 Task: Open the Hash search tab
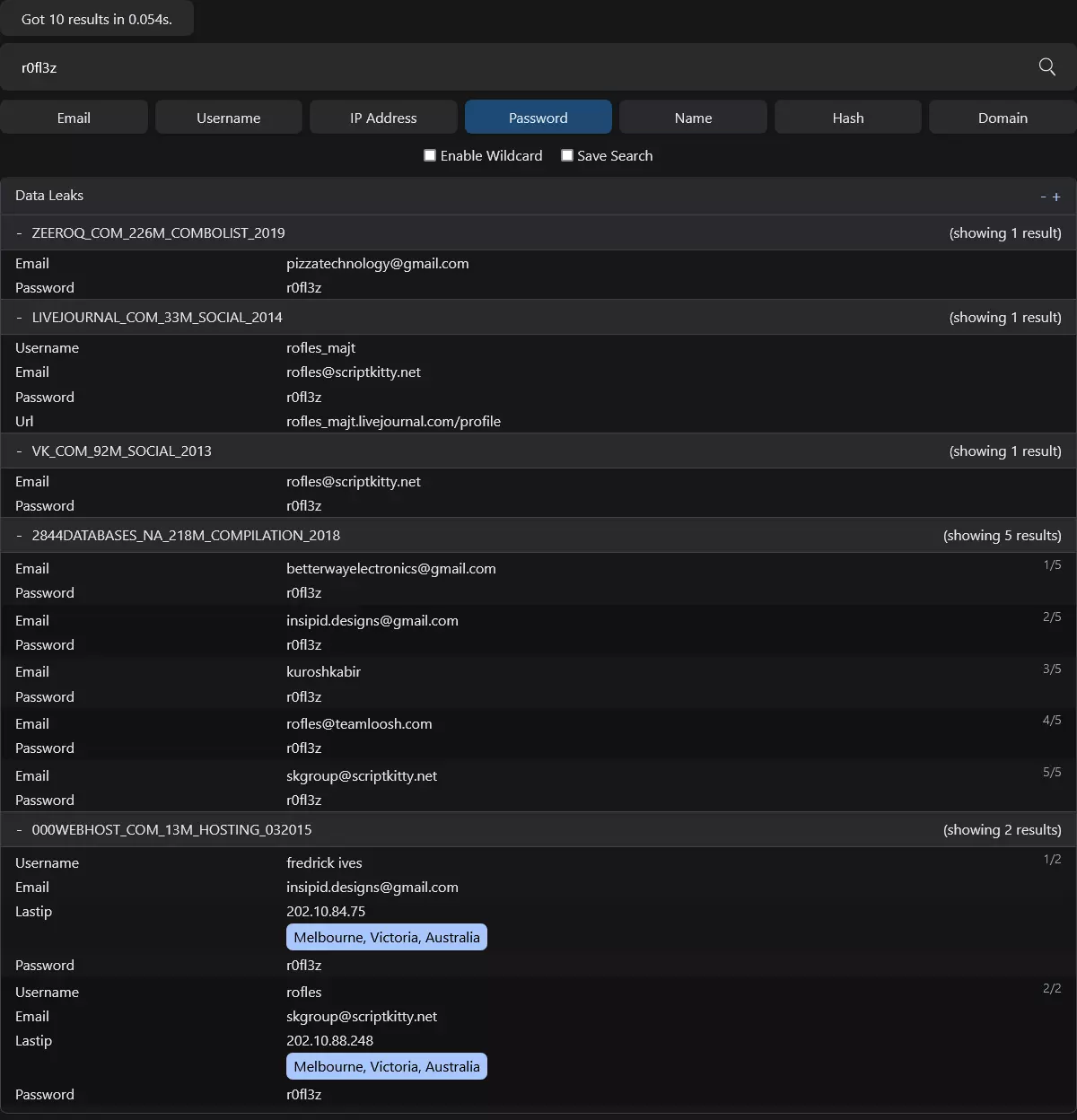(x=848, y=118)
